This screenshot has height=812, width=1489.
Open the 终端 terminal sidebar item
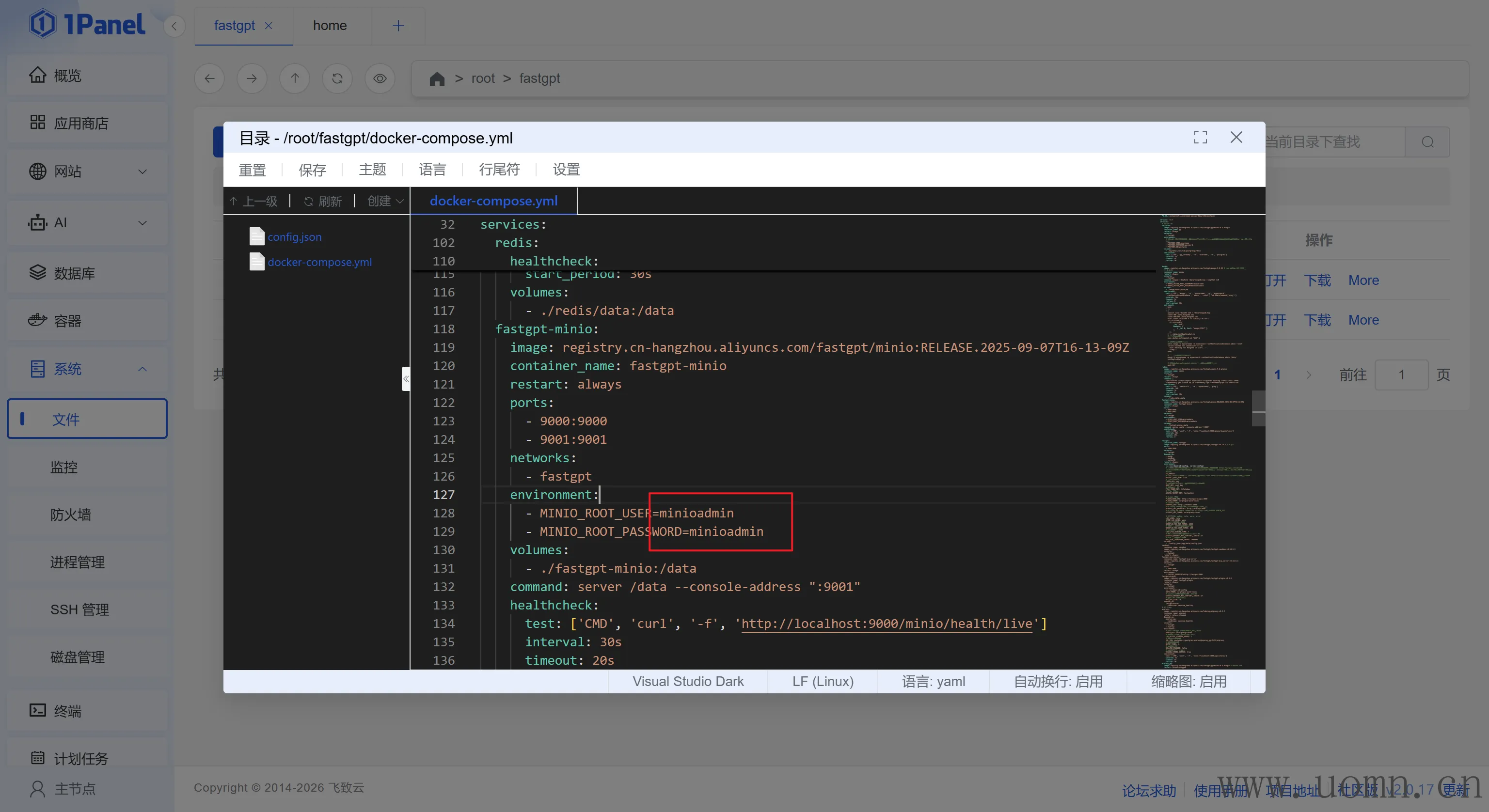[68, 711]
